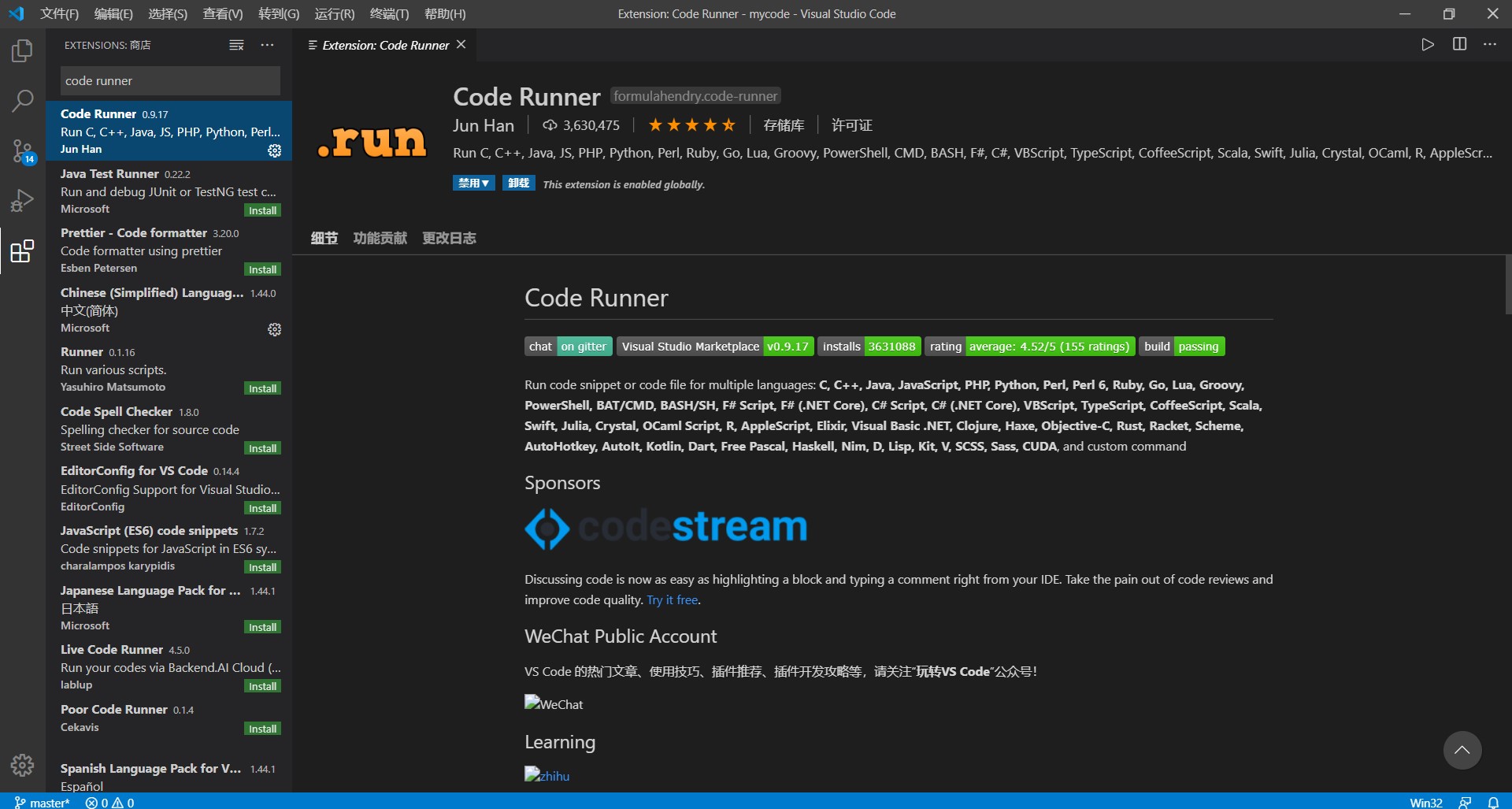Click the feedback icon in status bar
Image resolution: width=1512 pixels, height=809 pixels.
1465,802
